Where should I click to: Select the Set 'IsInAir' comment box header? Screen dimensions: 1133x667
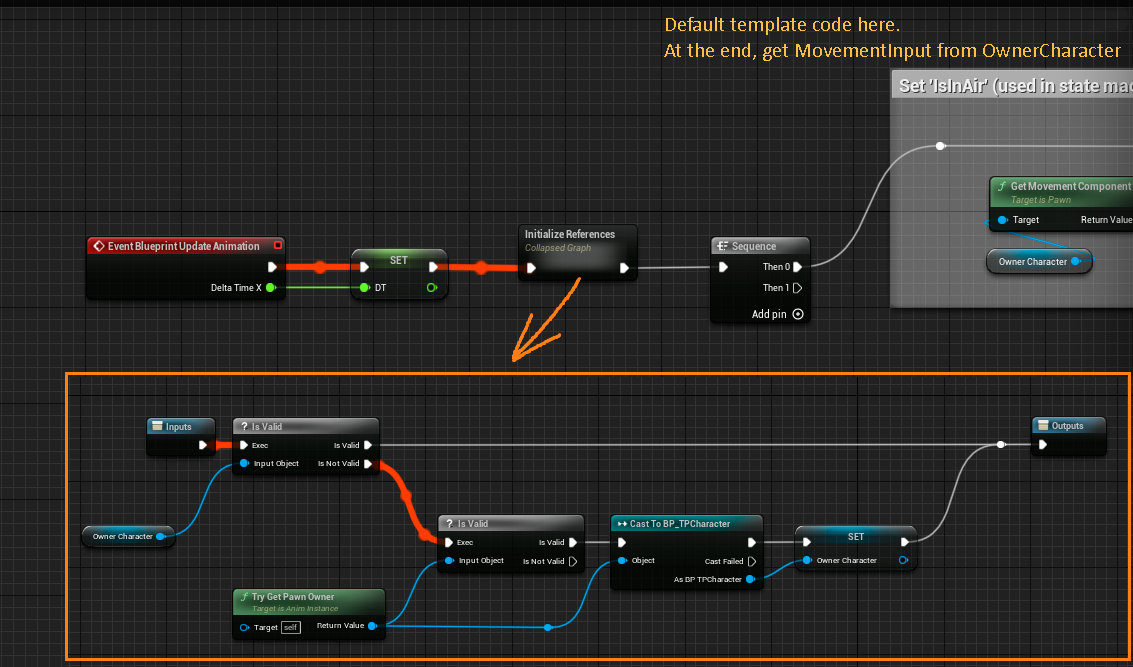click(1012, 85)
